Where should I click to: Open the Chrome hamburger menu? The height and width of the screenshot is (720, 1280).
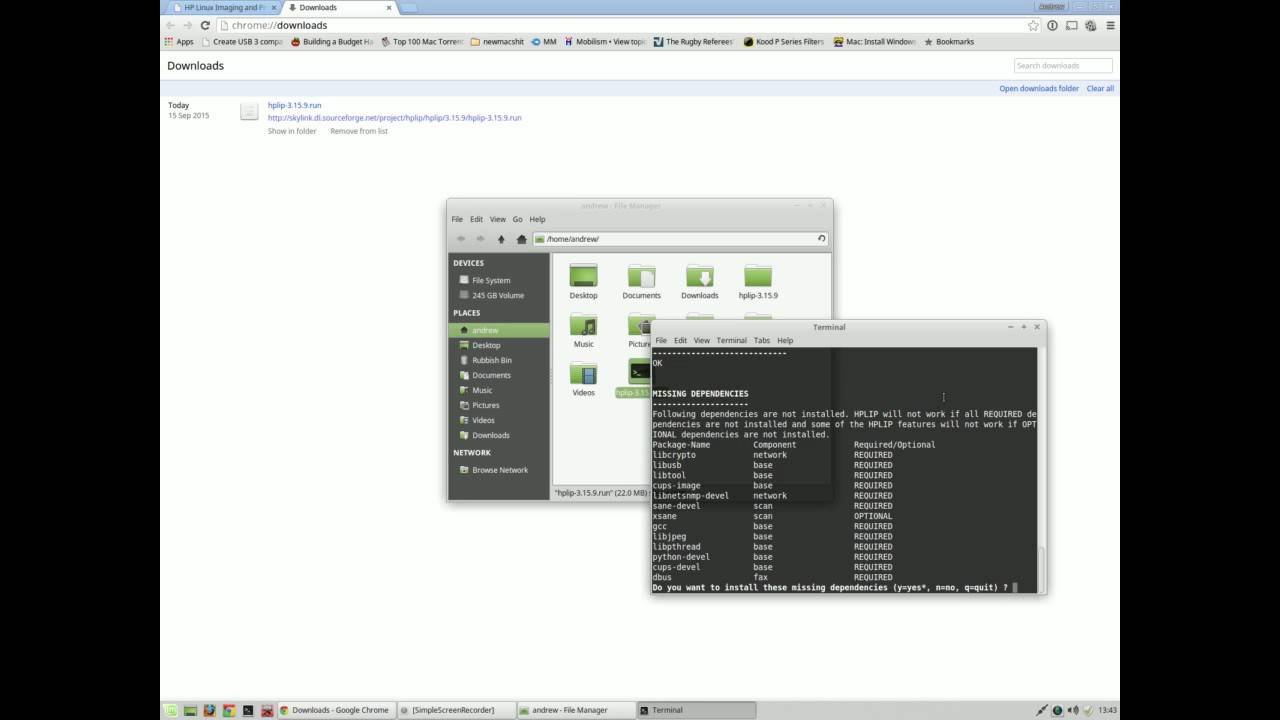(1109, 25)
